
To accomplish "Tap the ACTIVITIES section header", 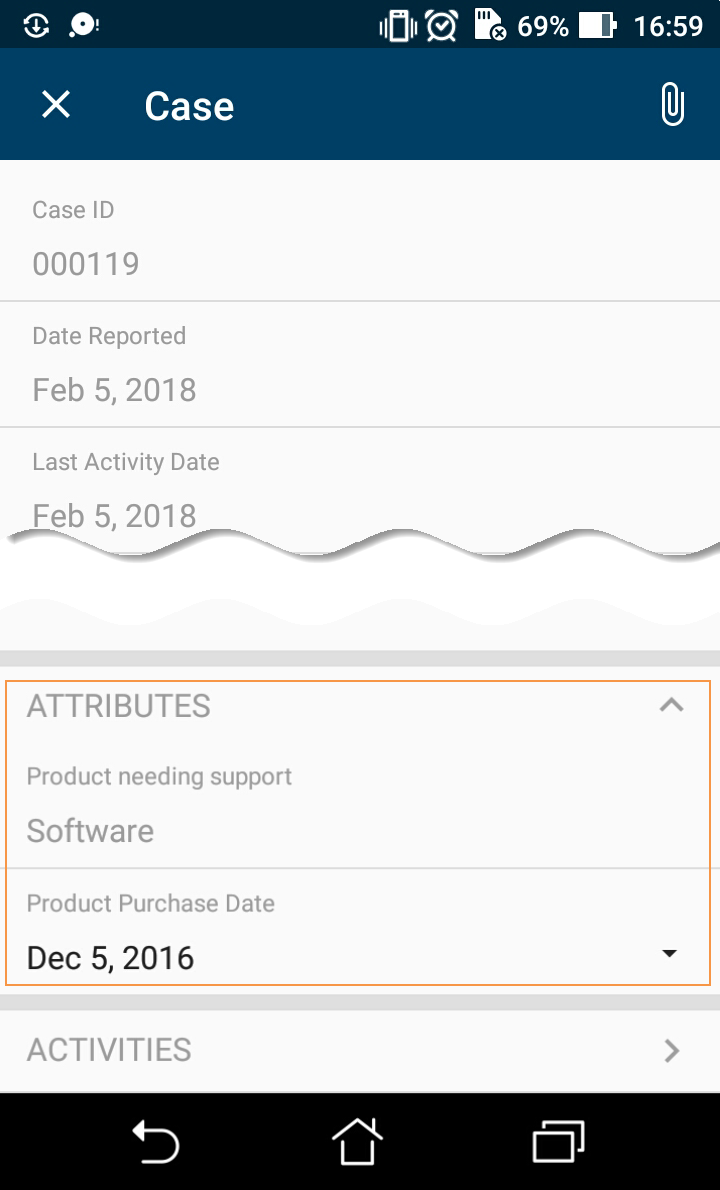I will (109, 1050).
